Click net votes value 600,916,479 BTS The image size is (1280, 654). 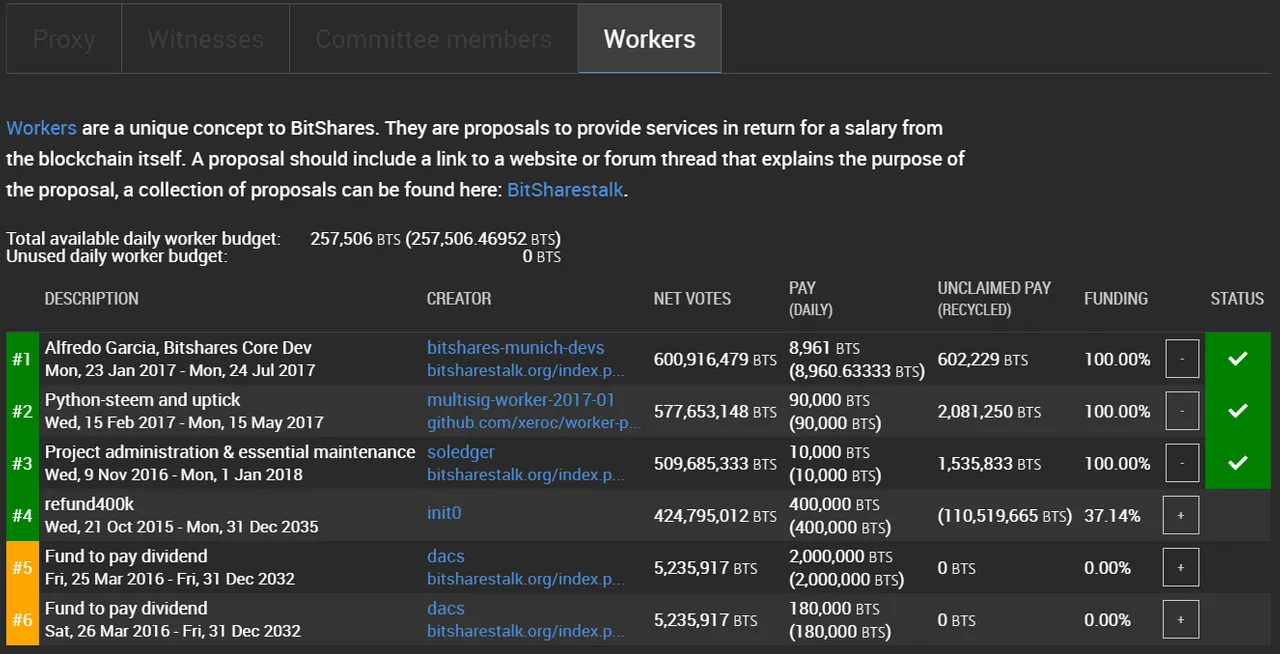pos(715,359)
